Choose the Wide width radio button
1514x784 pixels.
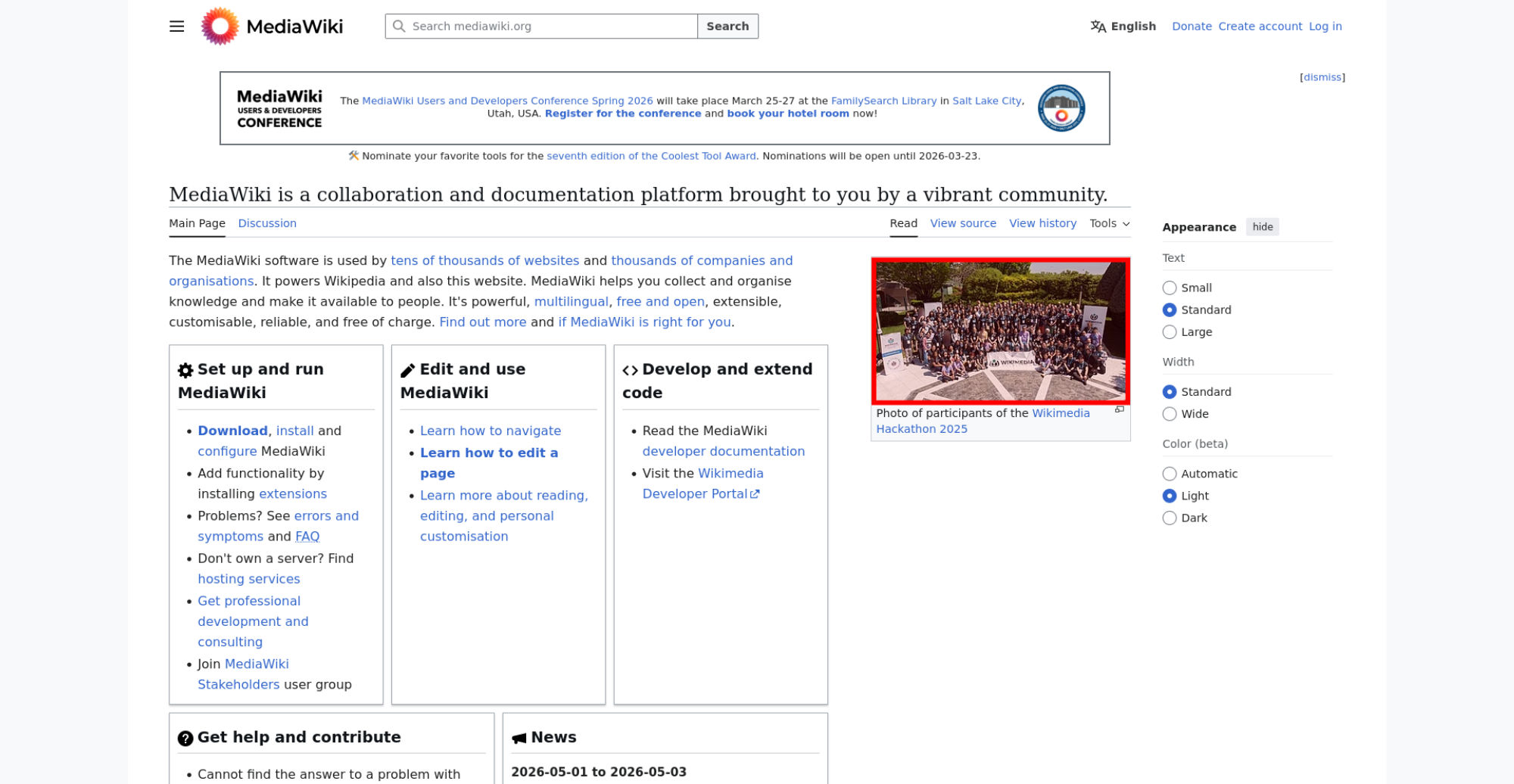[x=1170, y=414]
